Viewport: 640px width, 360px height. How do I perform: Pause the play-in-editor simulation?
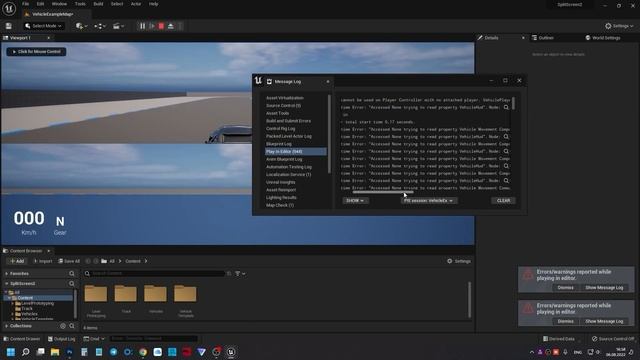142,26
